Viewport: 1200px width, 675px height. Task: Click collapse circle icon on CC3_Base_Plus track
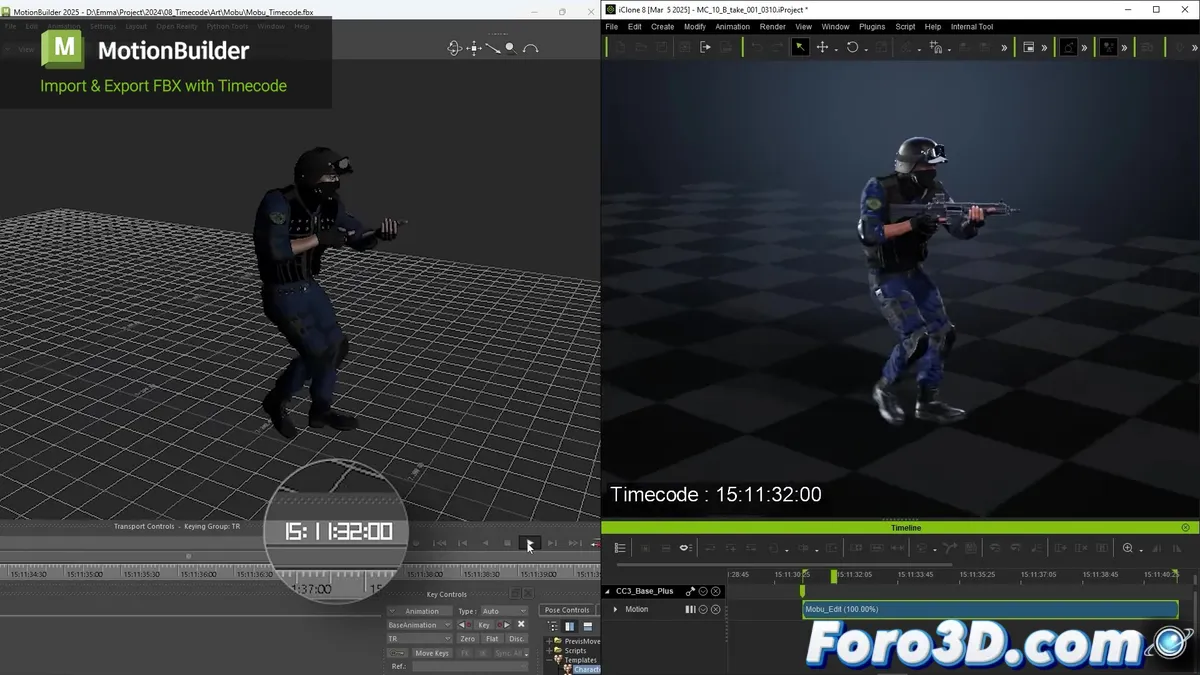[x=703, y=591]
